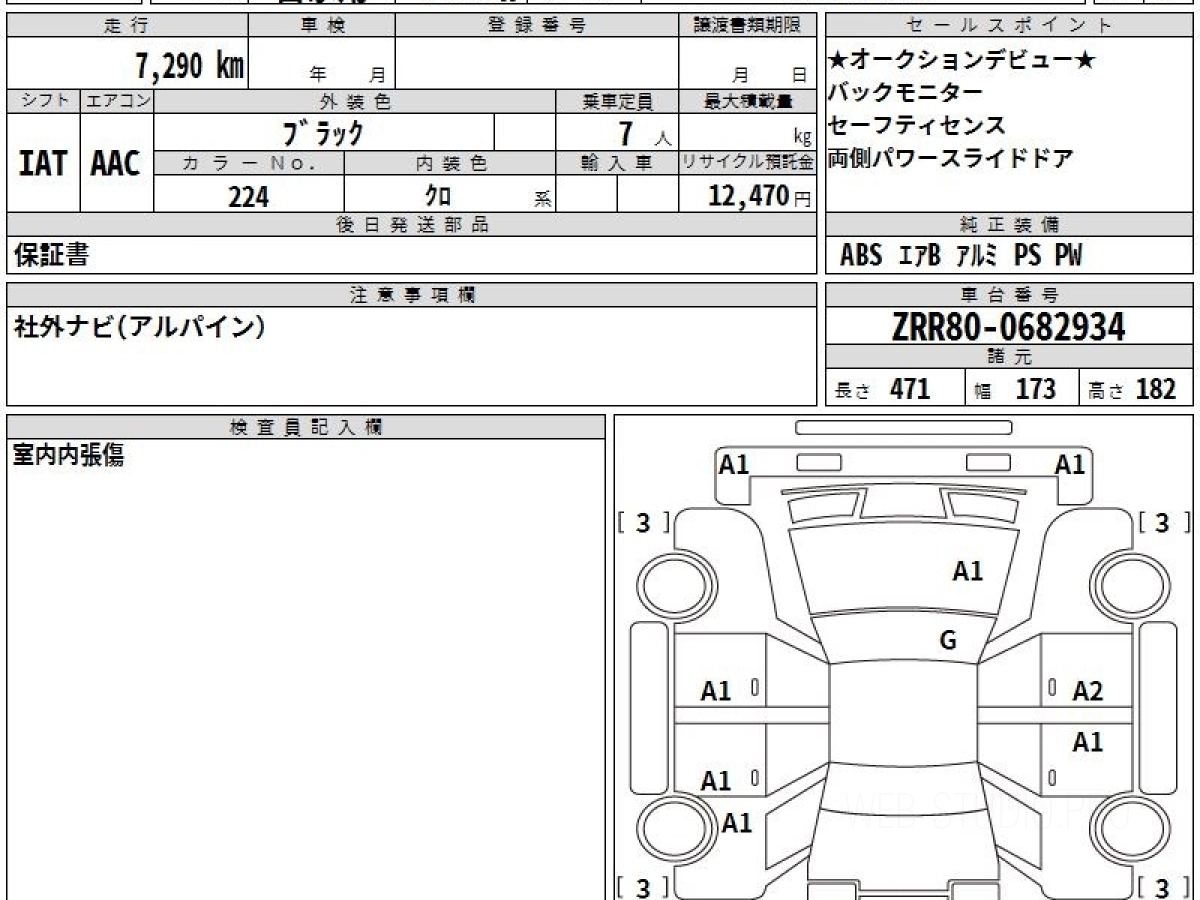Click the シフト column header
Image resolution: width=1200 pixels, height=900 pixels.
(43, 101)
